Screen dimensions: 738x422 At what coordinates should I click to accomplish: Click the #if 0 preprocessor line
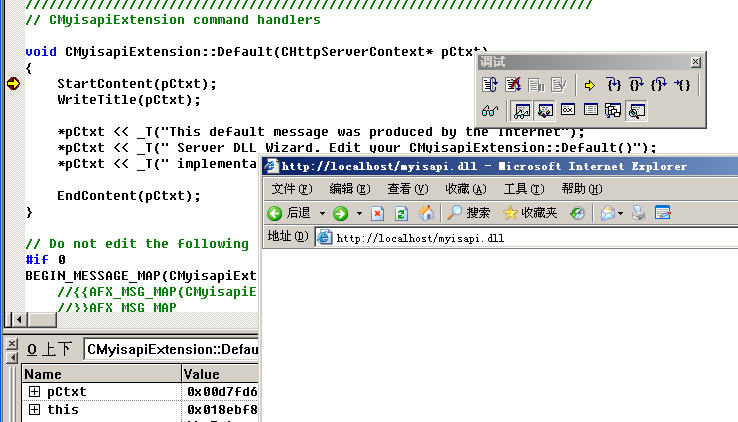click(46, 260)
